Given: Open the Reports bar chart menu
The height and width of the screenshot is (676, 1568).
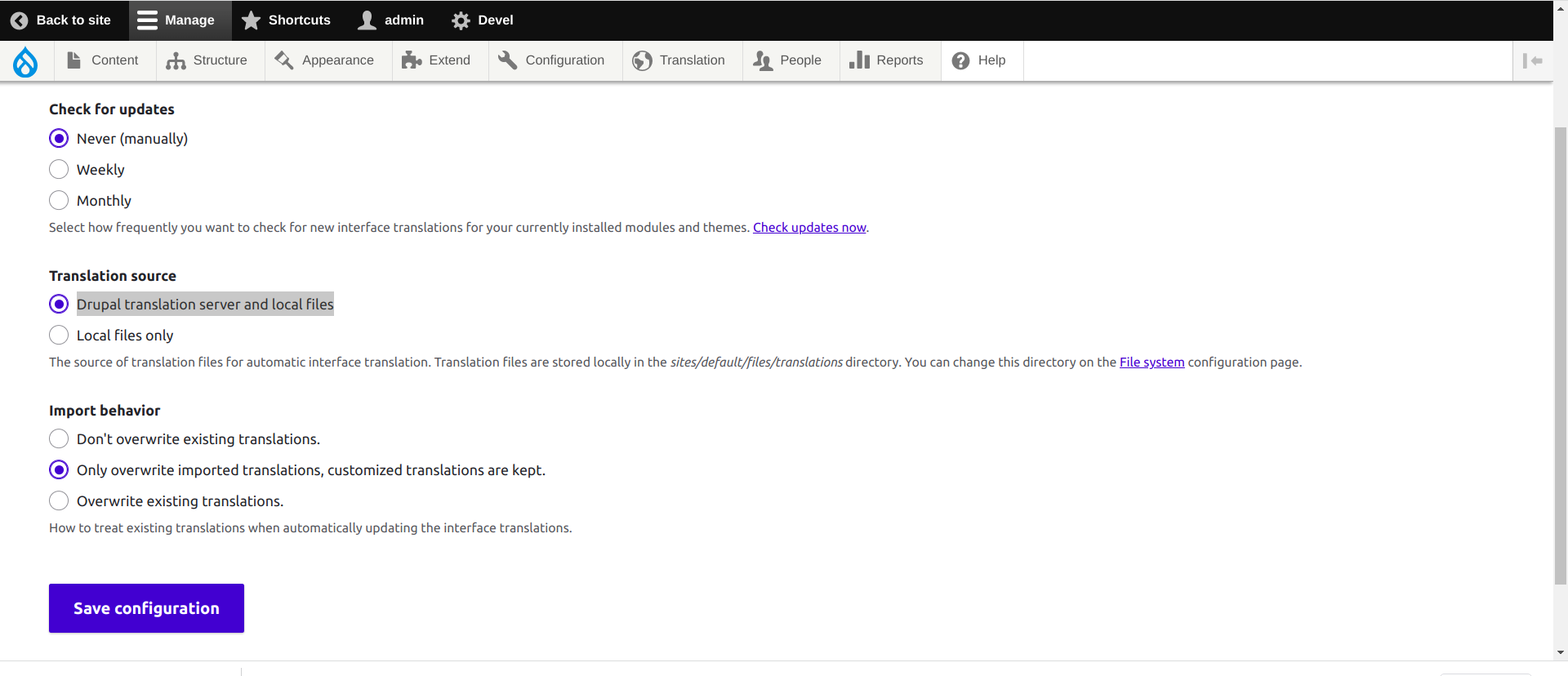Looking at the screenshot, I should point(887,60).
